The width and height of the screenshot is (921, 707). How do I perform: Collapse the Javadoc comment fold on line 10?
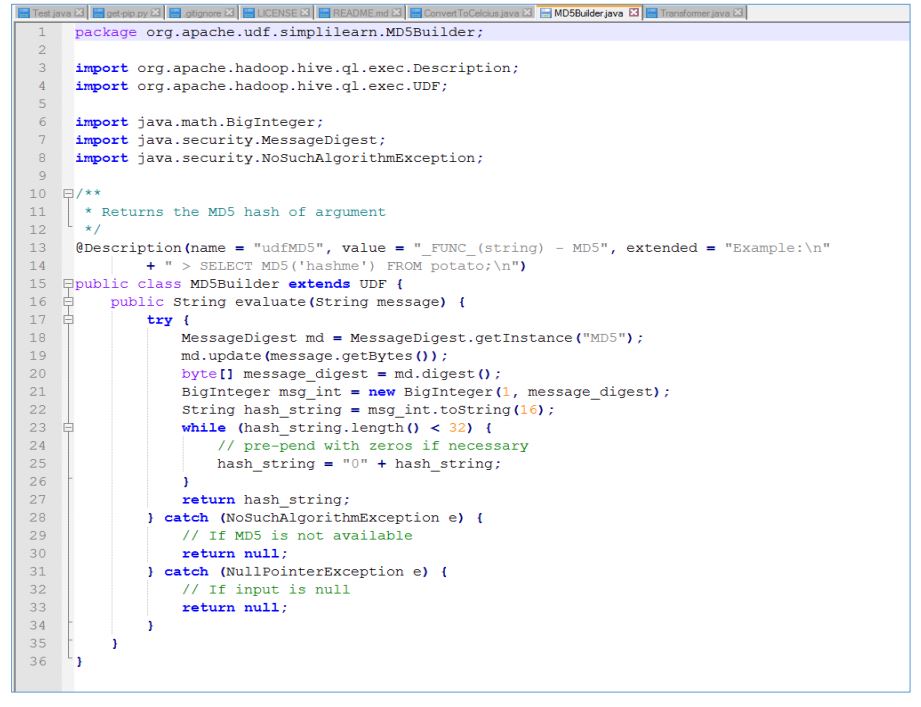tap(68, 193)
